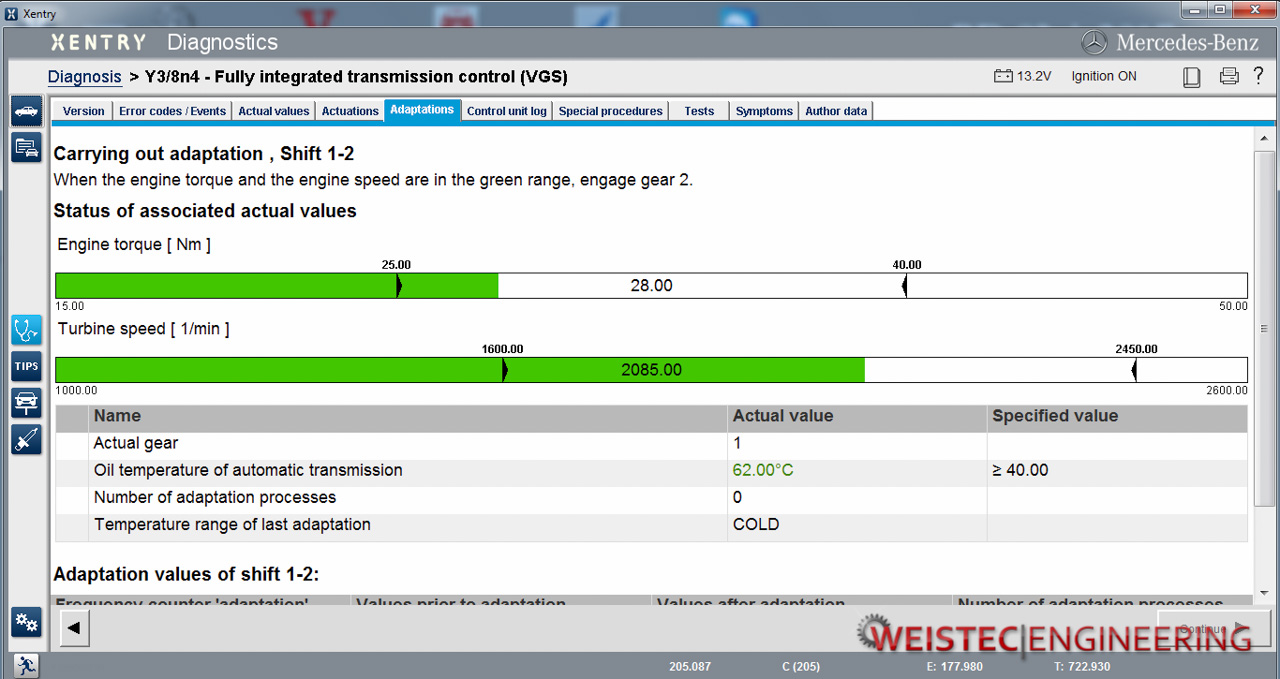Click the scrollbar up arrow
The width and height of the screenshot is (1280, 679).
[1264, 140]
